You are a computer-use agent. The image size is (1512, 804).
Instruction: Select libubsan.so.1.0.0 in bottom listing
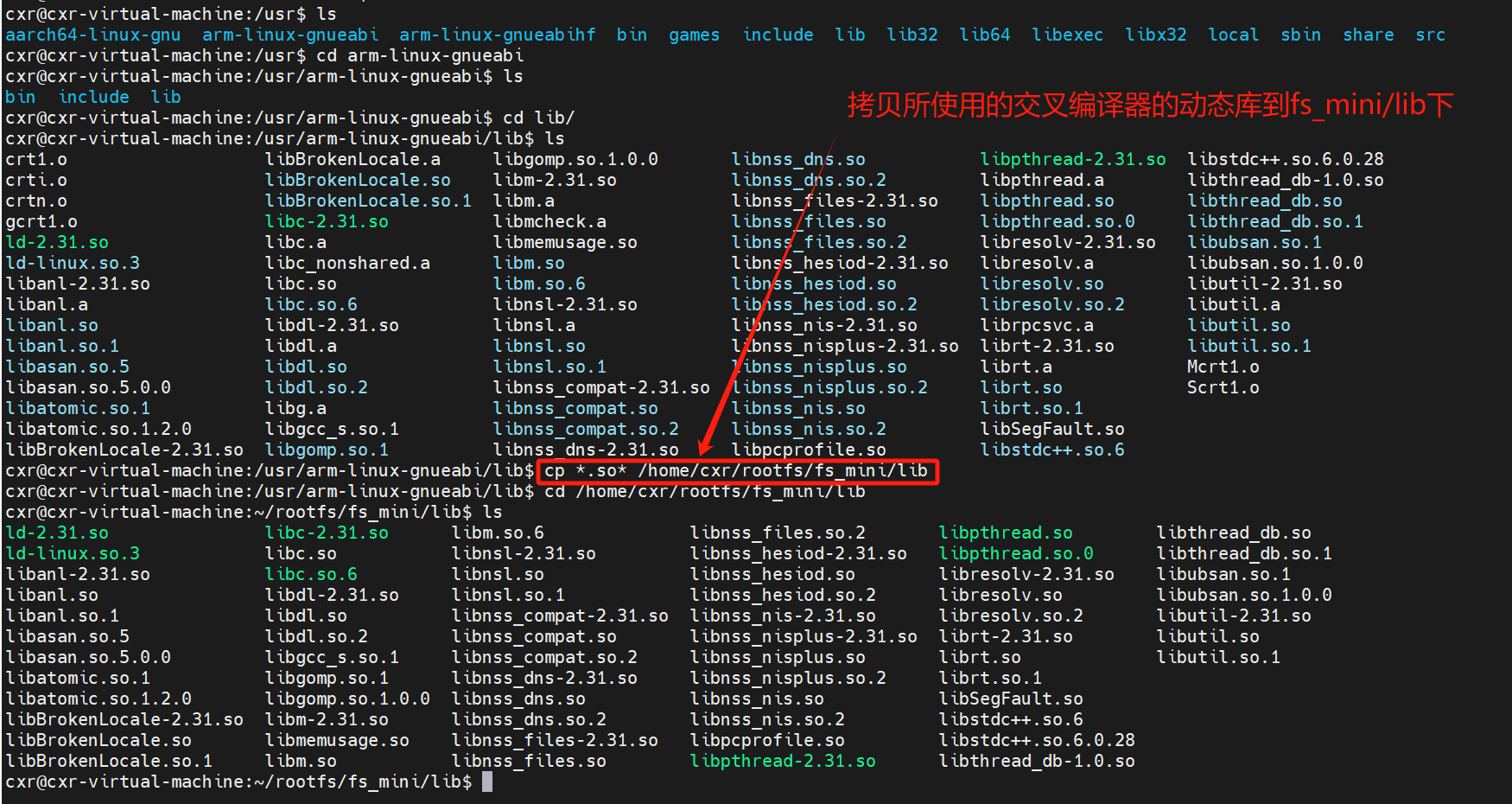click(x=1243, y=595)
